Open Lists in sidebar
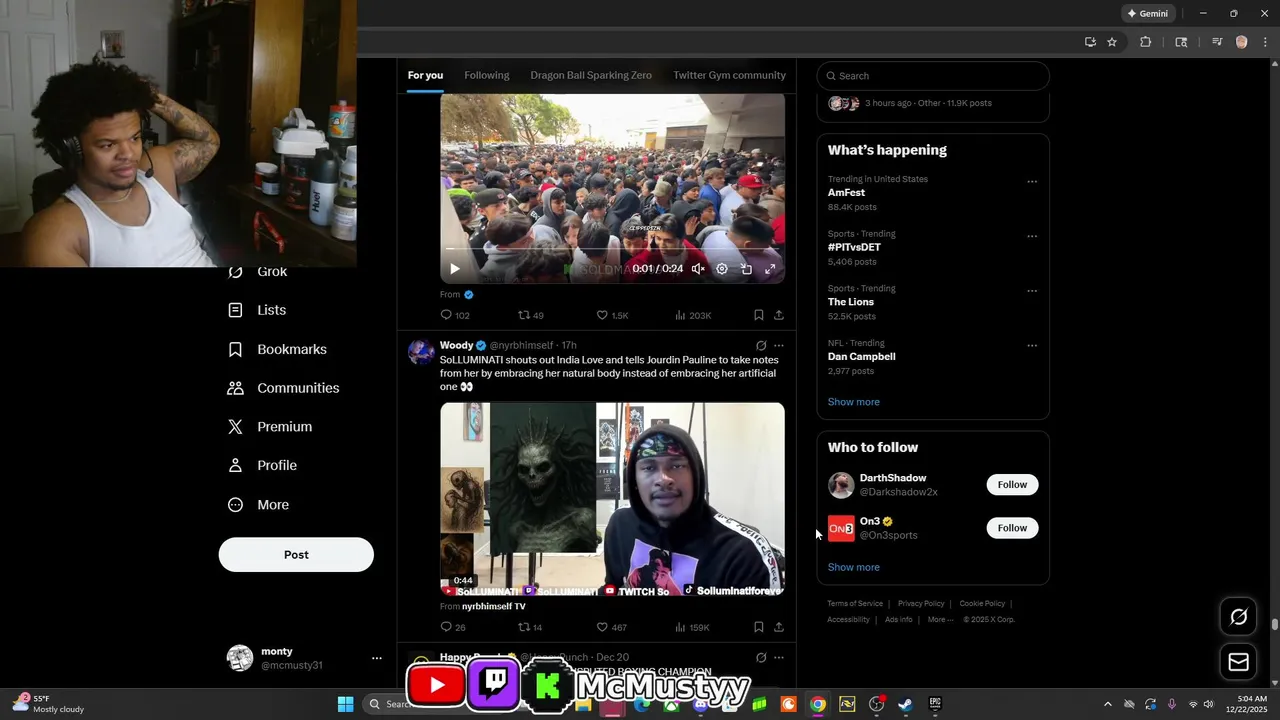 [257, 310]
